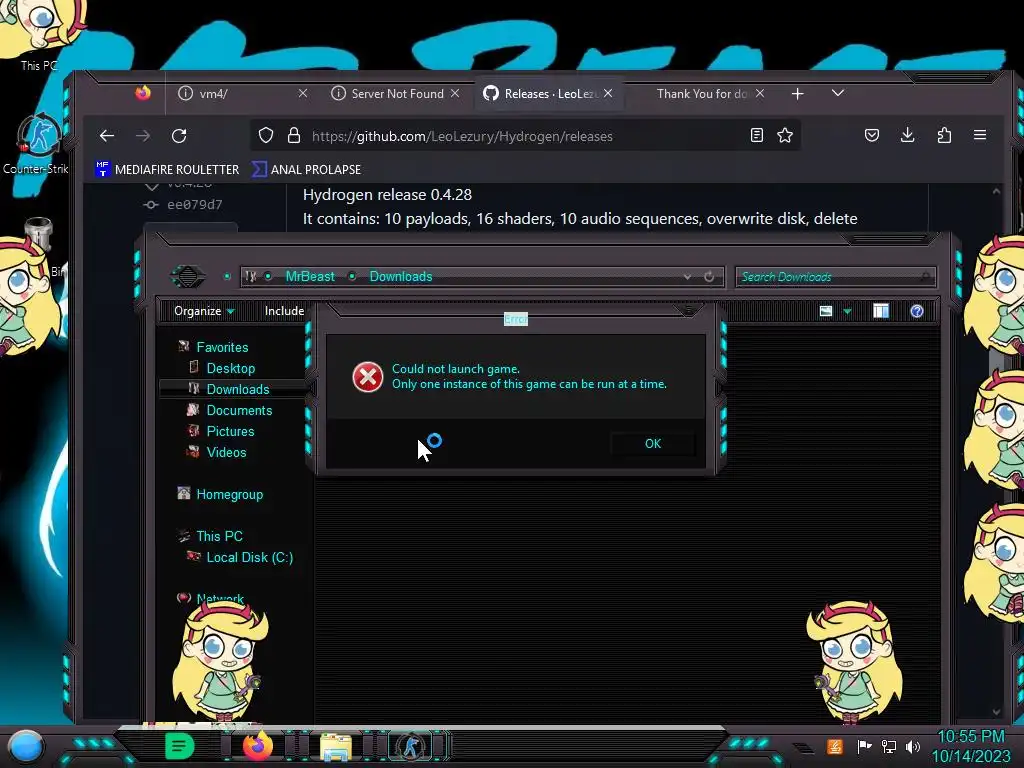Switch to the Server Not Found tab

pyautogui.click(x=395, y=93)
